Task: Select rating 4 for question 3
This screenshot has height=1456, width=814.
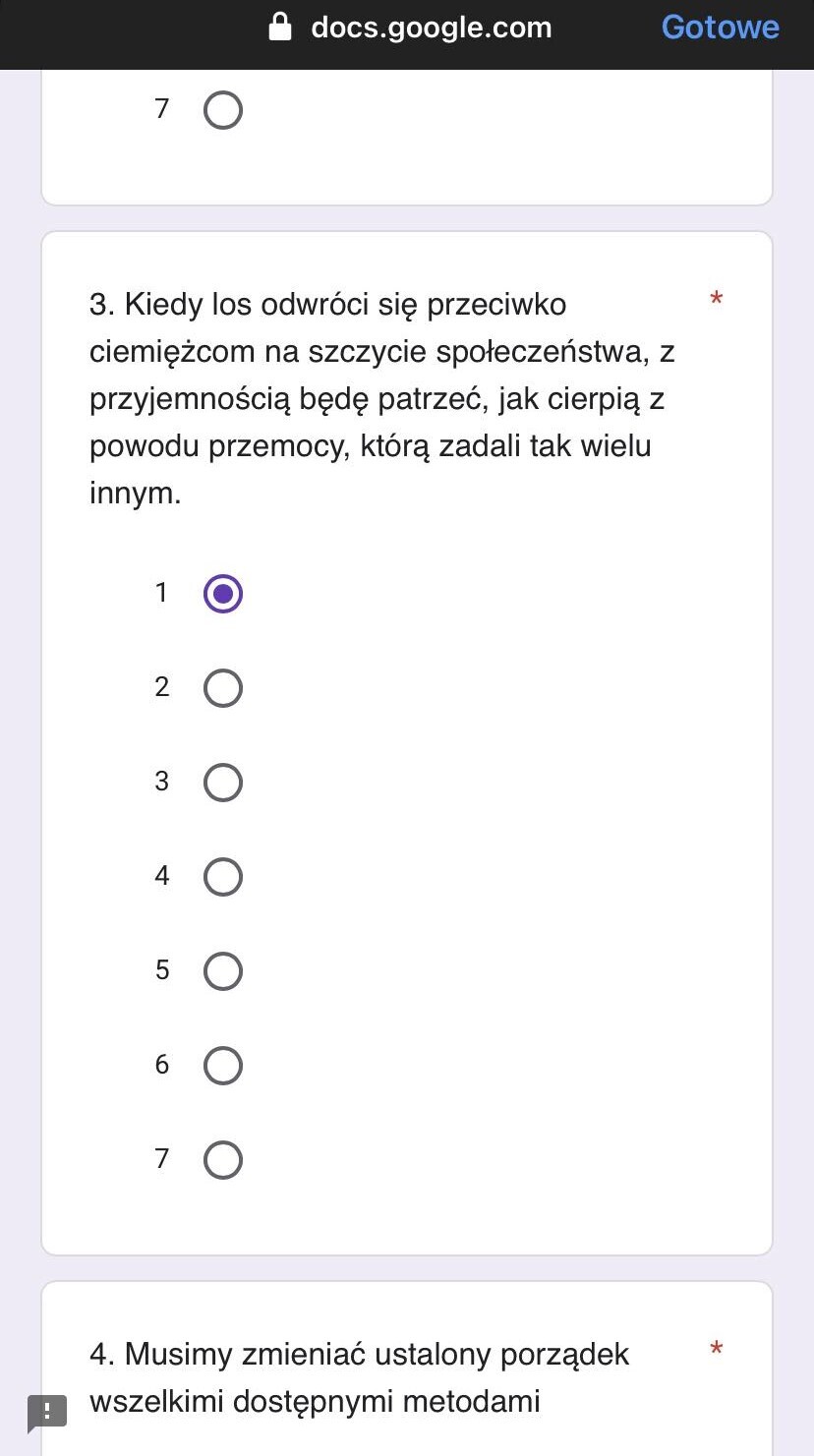Action: [x=223, y=877]
